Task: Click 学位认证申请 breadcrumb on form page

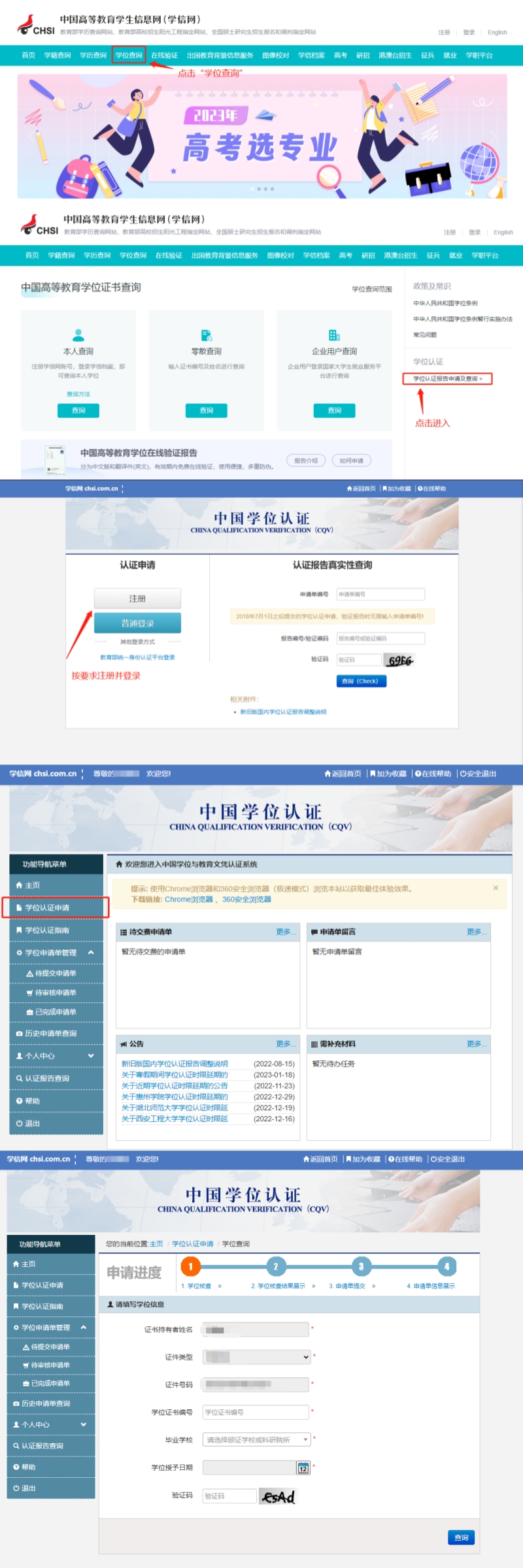Action: (x=193, y=1243)
